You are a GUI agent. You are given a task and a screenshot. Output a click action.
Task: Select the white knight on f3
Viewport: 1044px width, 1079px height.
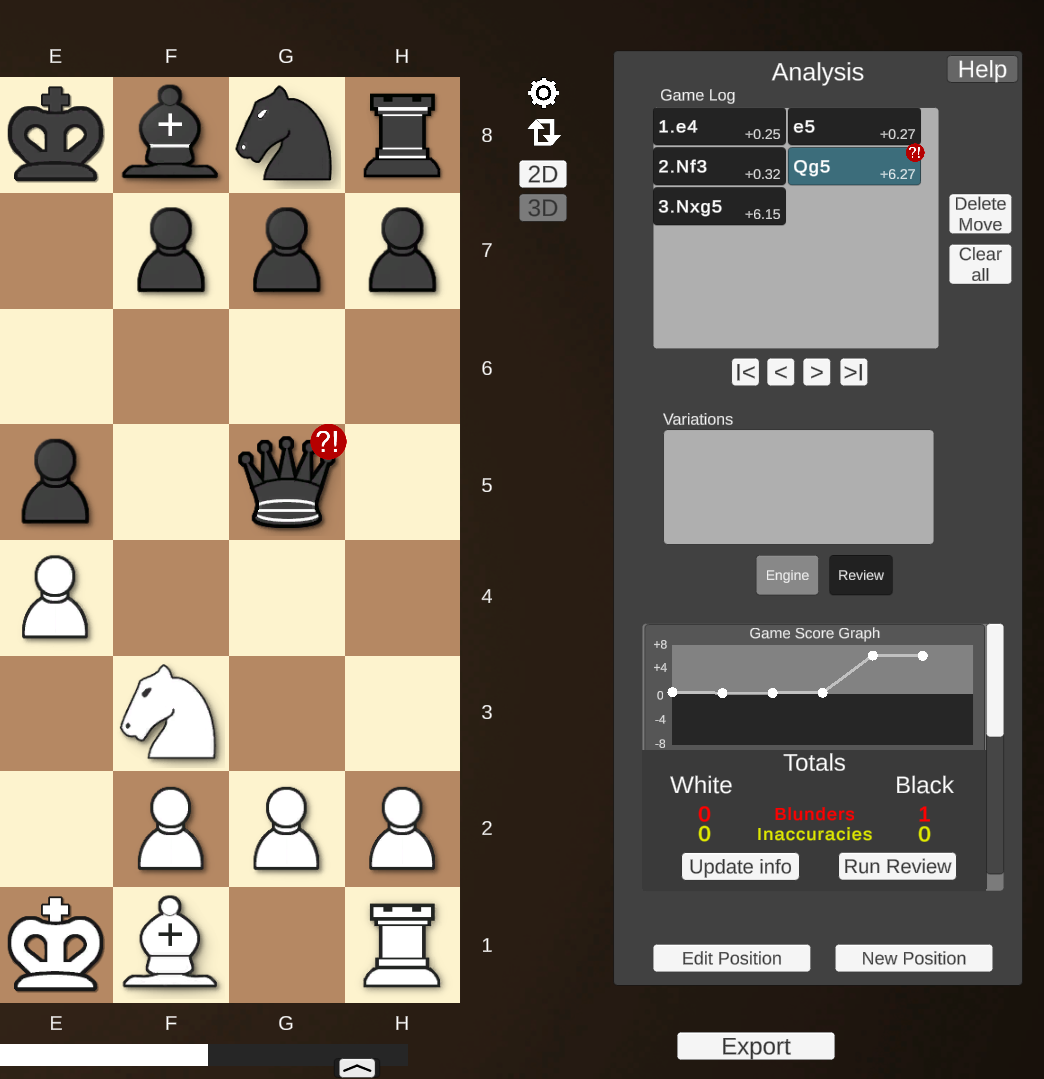tap(169, 713)
